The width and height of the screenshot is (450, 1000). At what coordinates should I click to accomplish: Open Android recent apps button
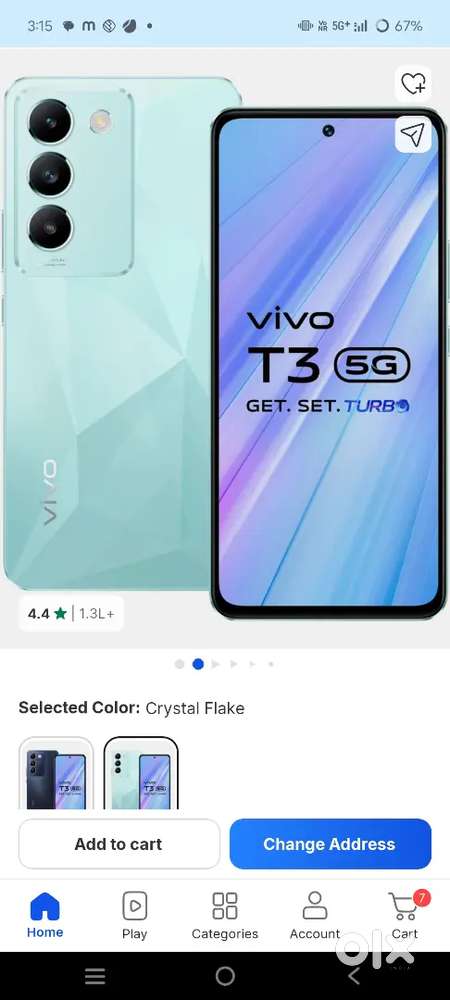(x=95, y=976)
